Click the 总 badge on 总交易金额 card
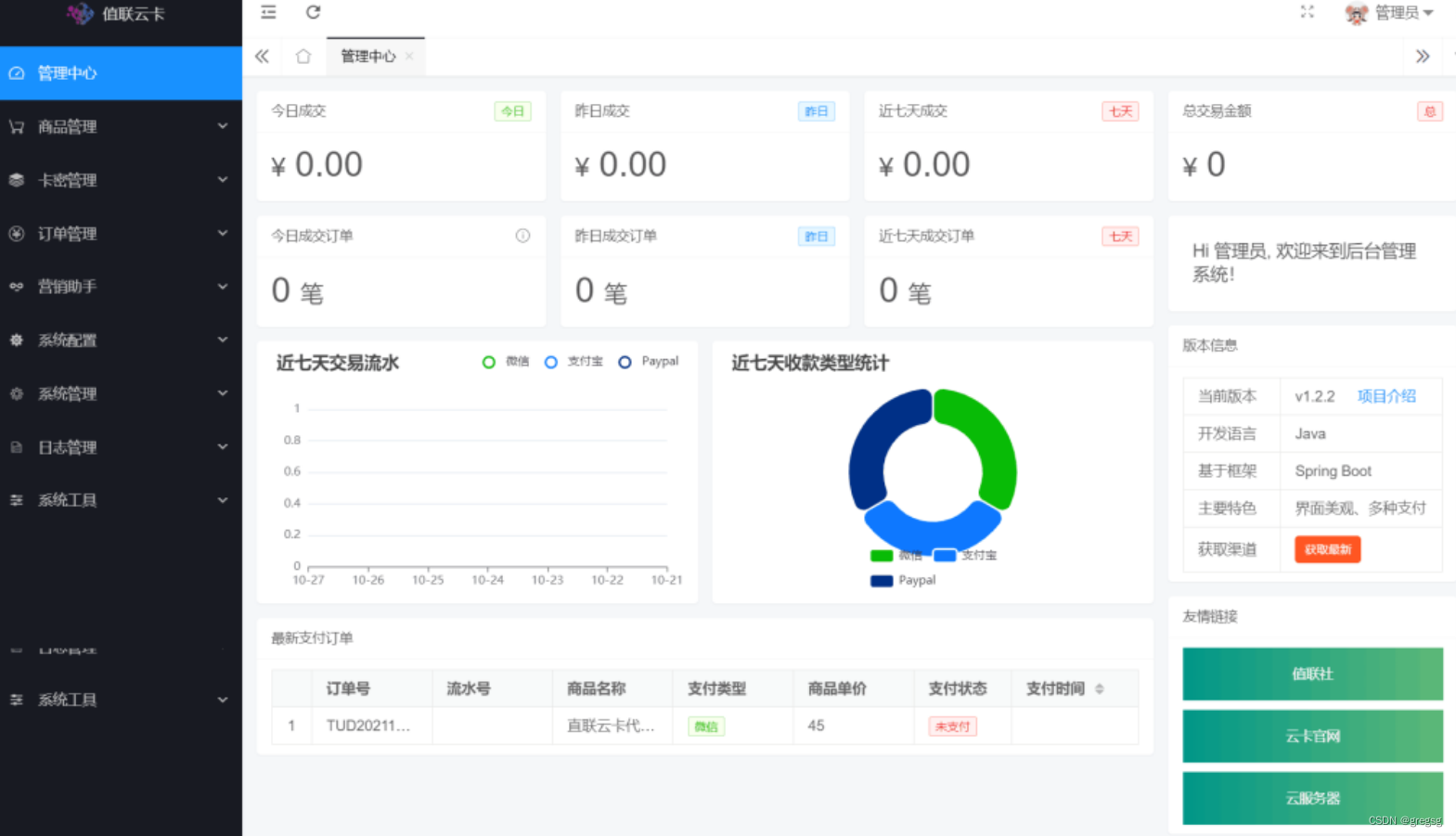Screen dimensions: 1456x836 tap(1430, 111)
